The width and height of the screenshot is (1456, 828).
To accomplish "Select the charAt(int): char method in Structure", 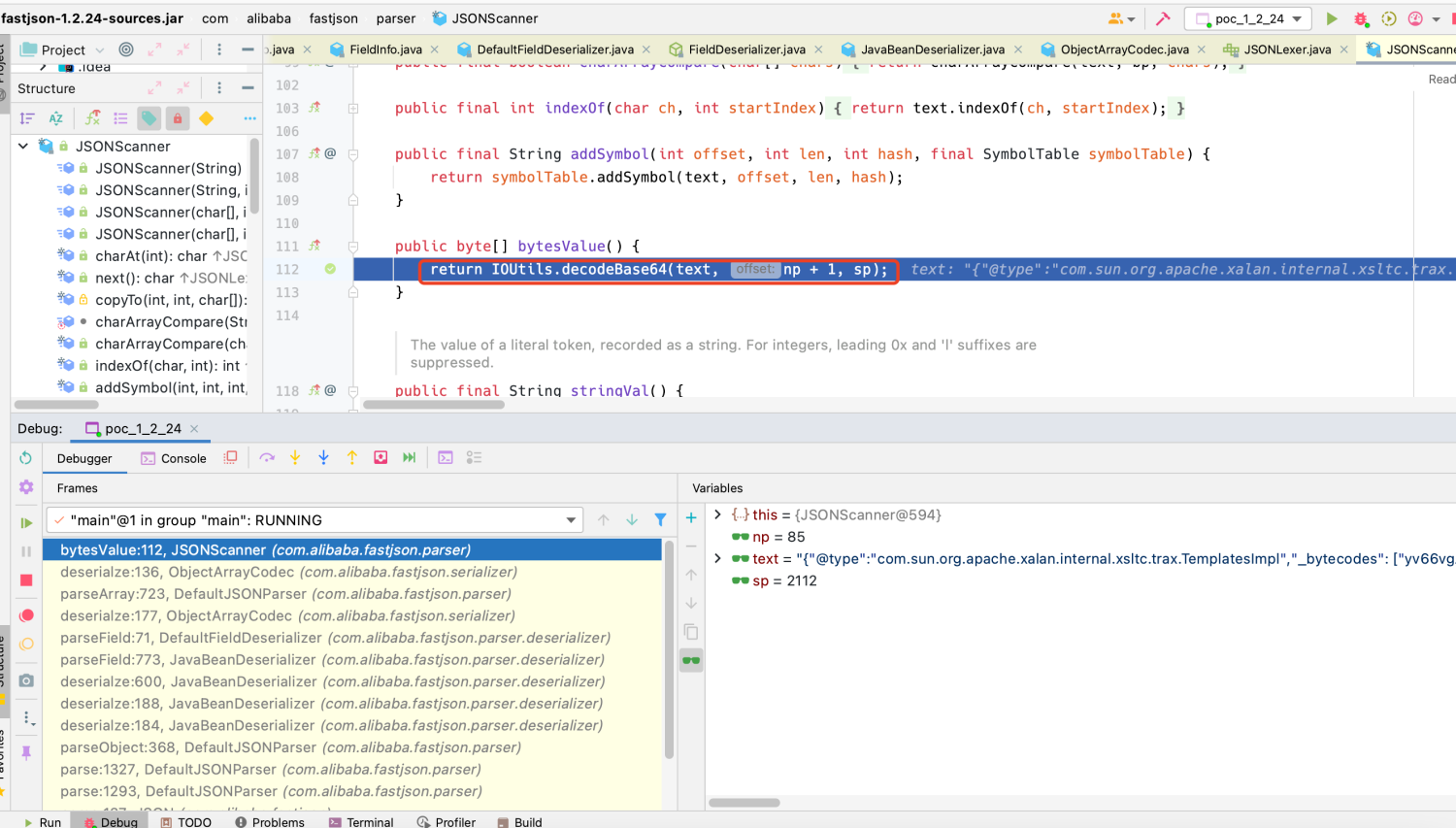I will [x=150, y=256].
